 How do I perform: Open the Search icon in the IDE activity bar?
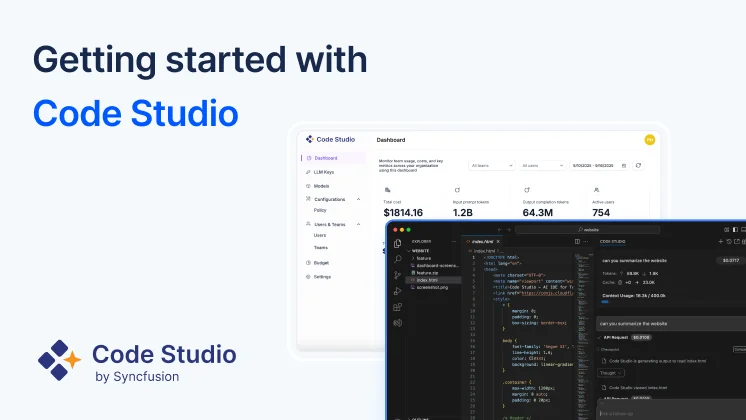click(x=398, y=259)
